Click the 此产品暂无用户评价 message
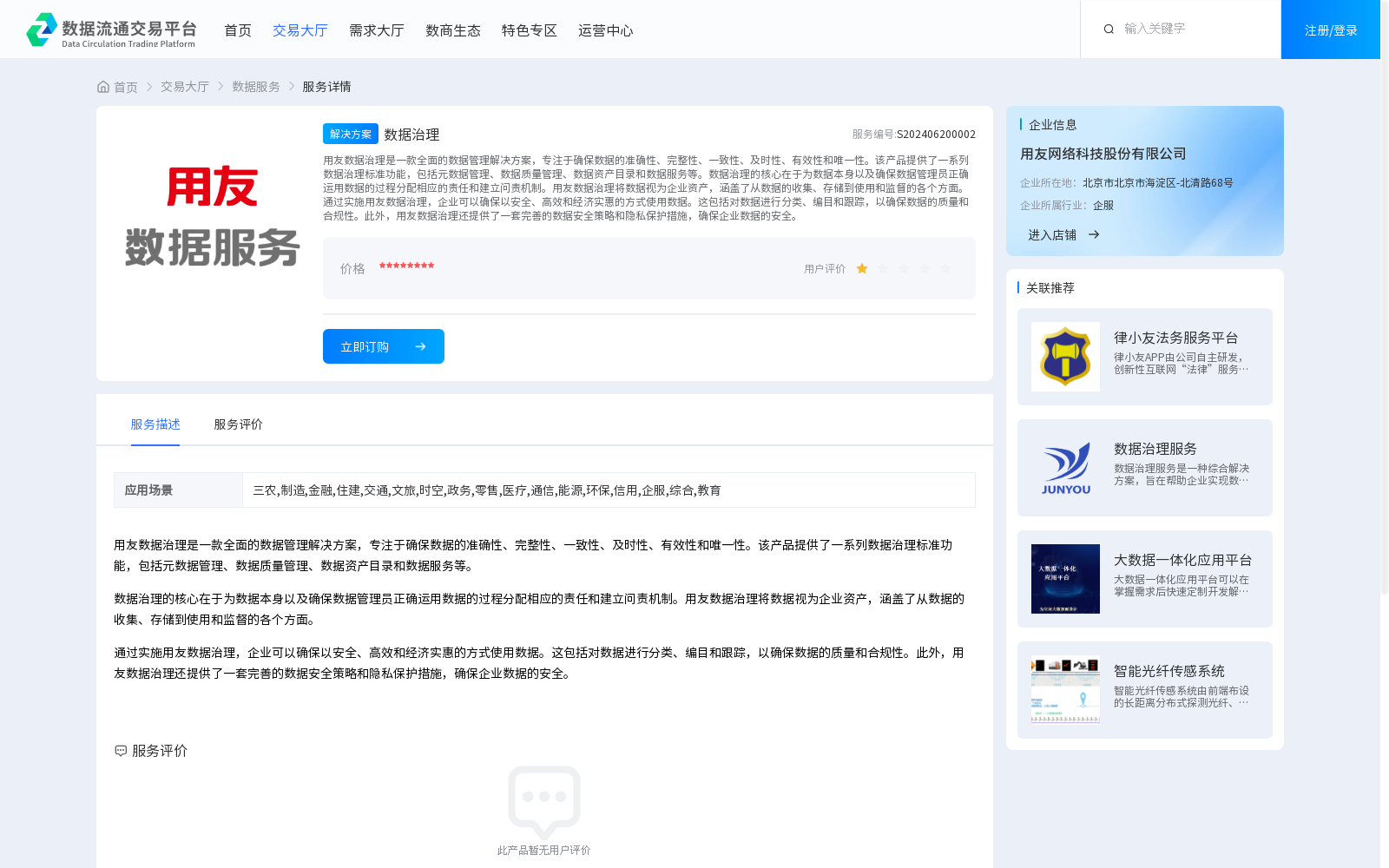Viewport: 1389px width, 868px height. [544, 851]
